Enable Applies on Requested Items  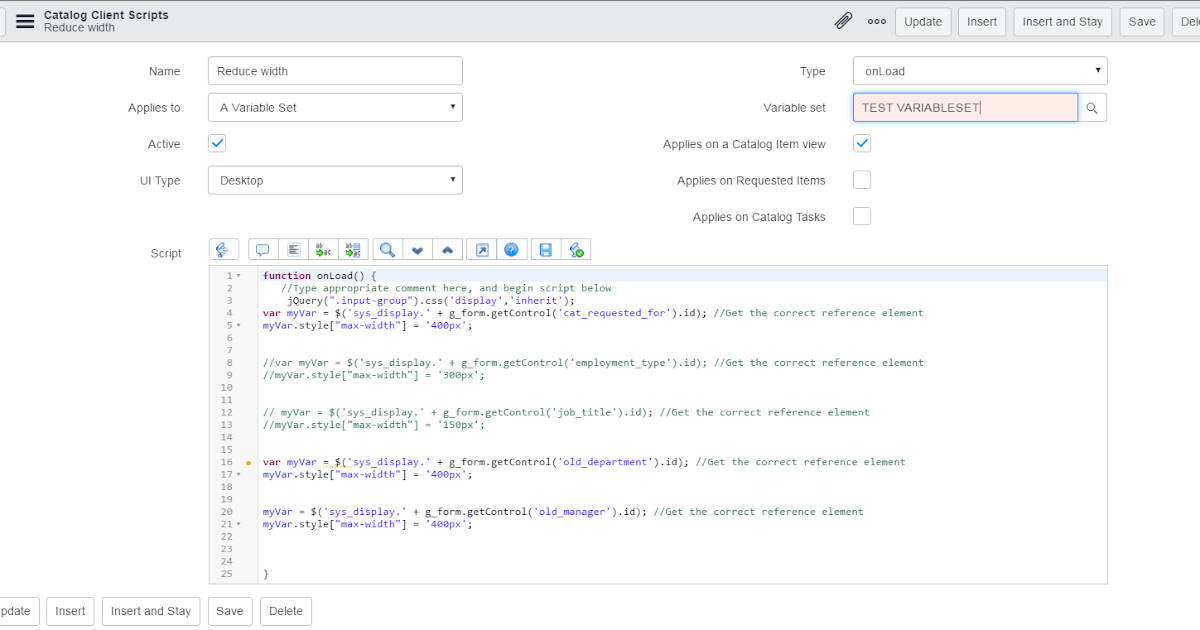tap(862, 180)
